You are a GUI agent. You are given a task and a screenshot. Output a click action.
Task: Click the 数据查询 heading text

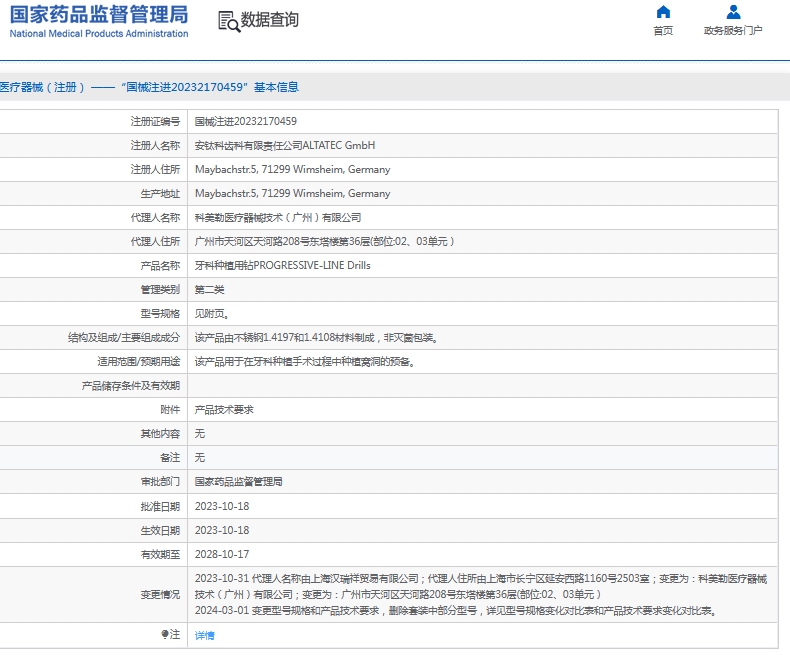coord(270,20)
